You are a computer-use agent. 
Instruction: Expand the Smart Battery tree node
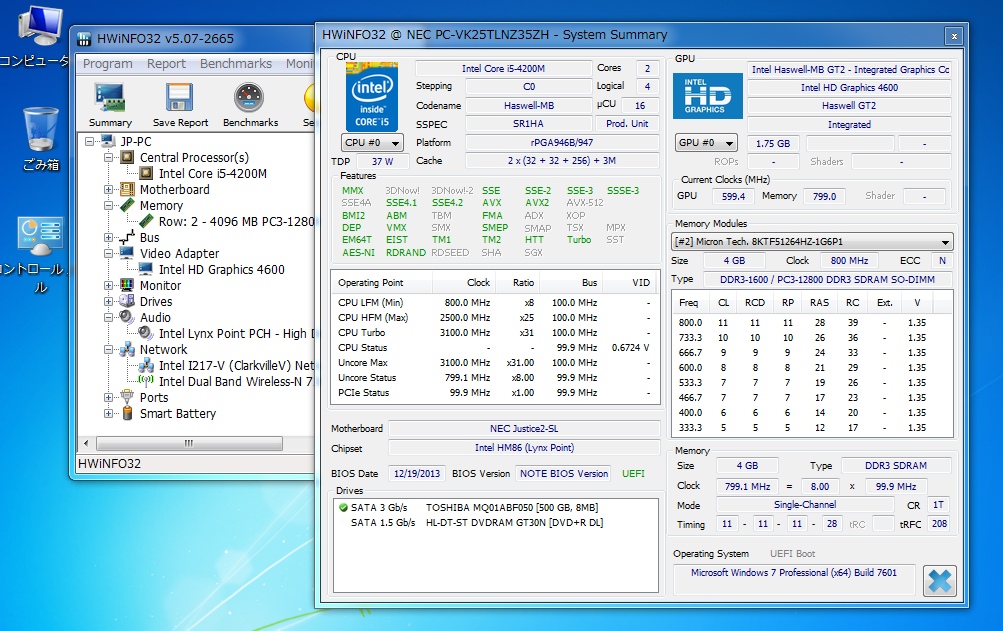(108, 413)
